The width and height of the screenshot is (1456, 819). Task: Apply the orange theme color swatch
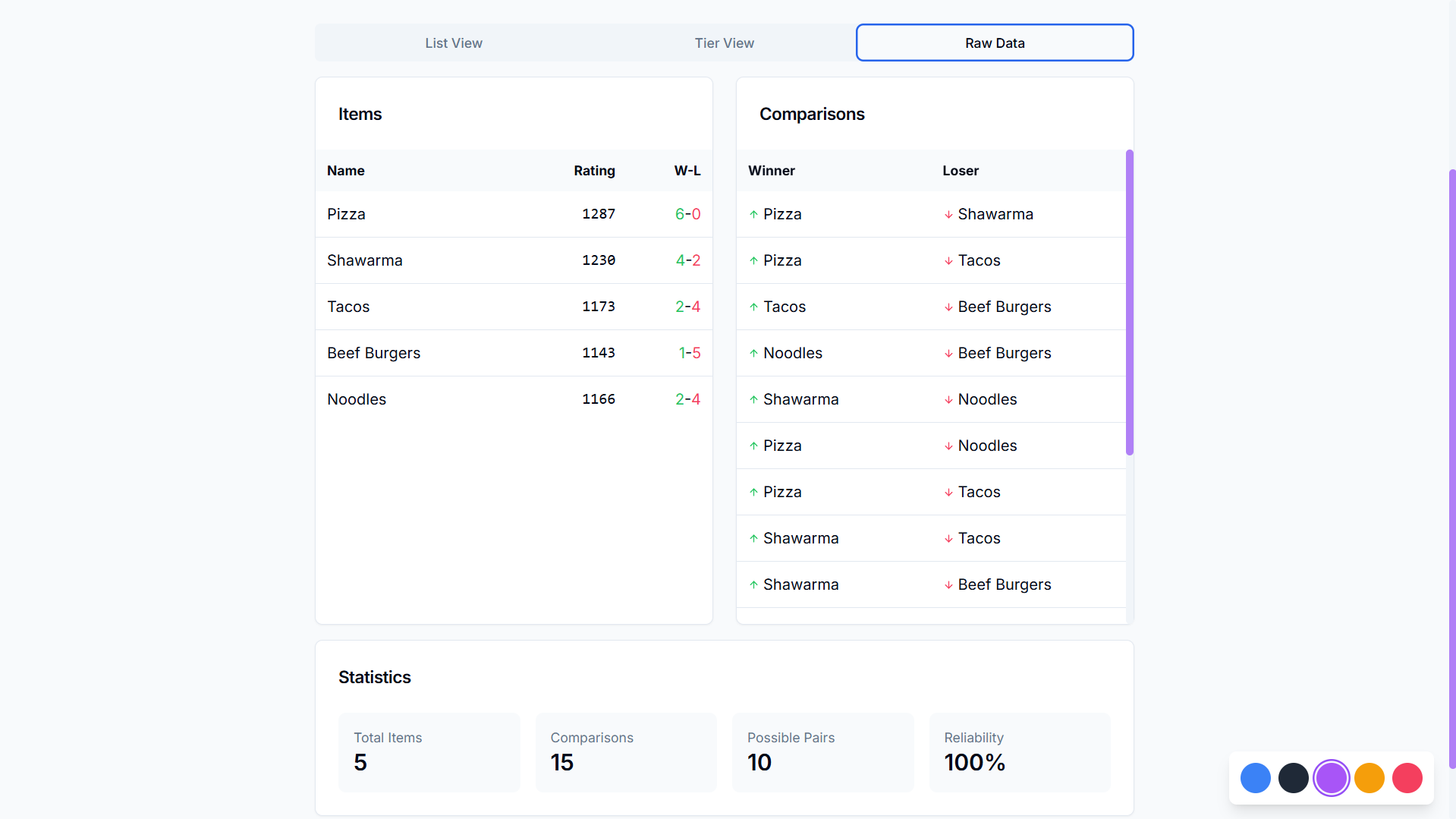1369,778
